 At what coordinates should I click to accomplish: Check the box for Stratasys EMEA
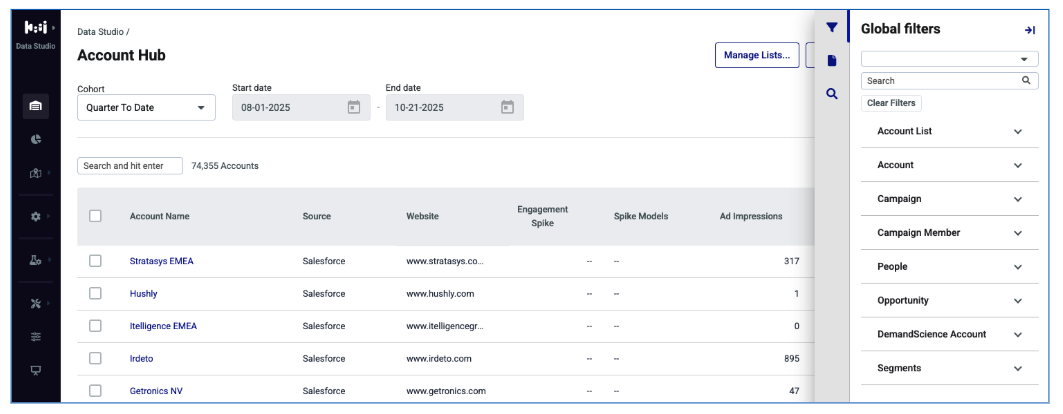tap(96, 261)
